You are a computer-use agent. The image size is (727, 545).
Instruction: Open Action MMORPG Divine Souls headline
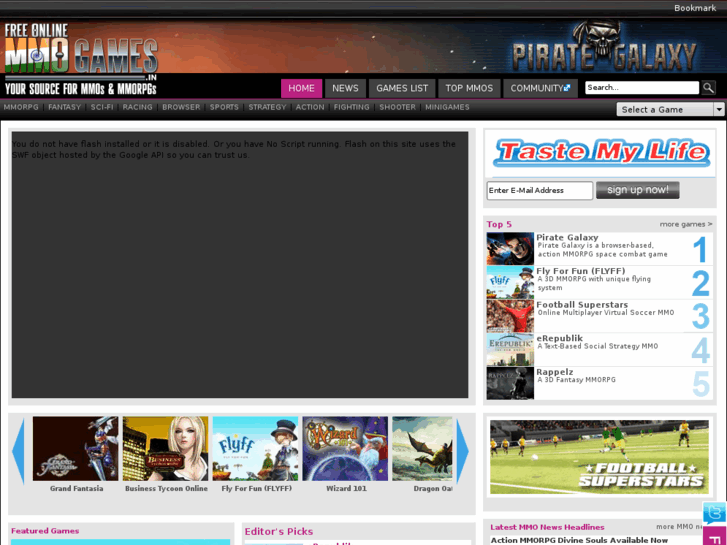(579, 540)
